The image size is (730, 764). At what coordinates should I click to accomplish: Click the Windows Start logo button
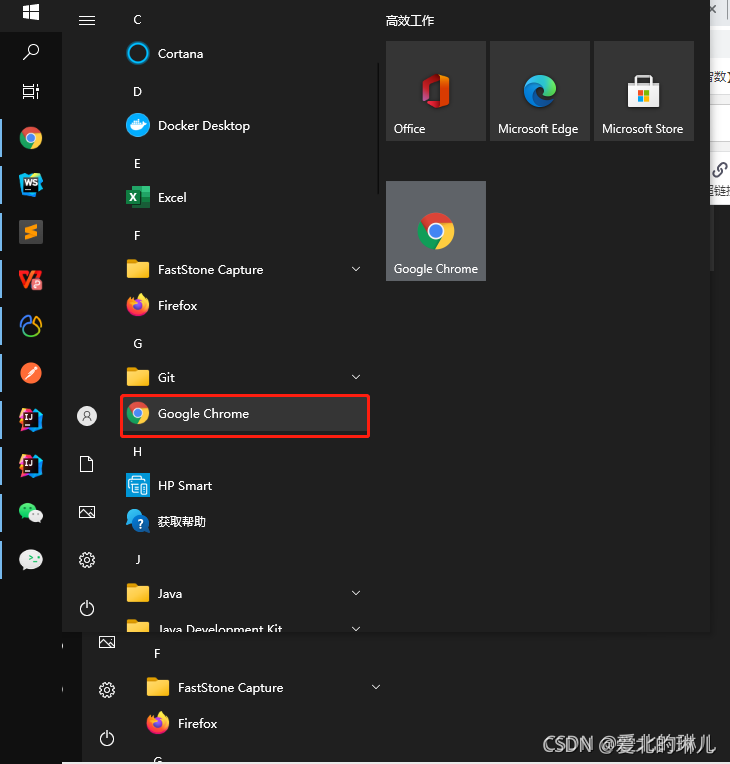click(x=31, y=12)
